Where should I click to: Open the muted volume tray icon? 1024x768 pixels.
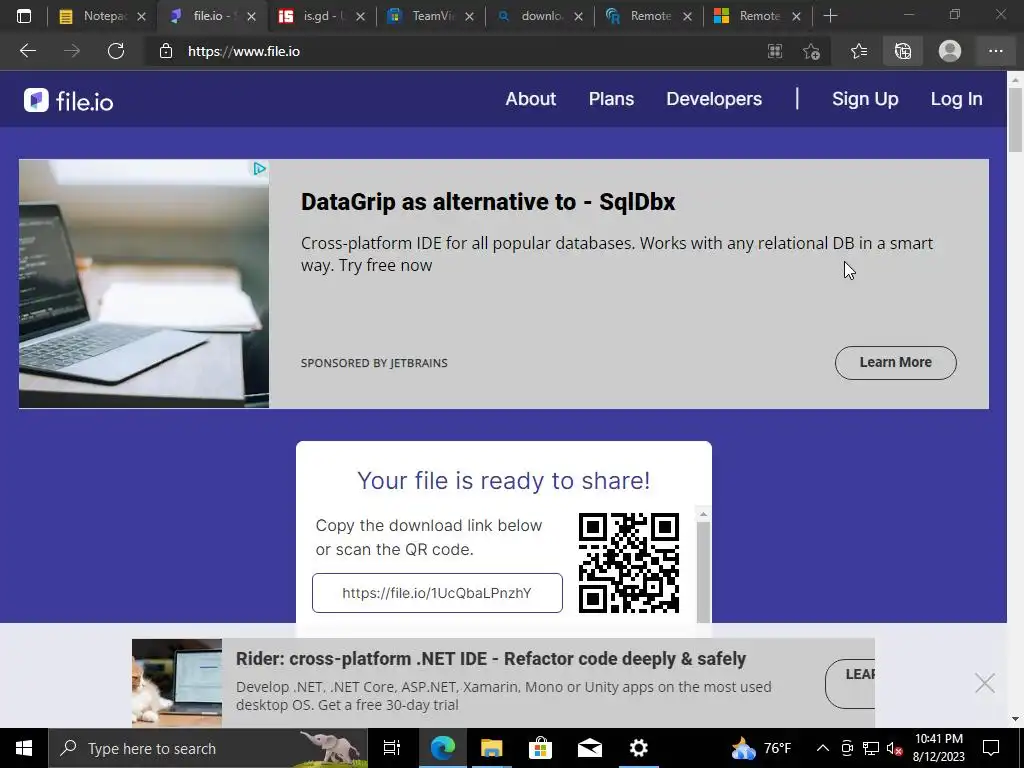pyautogui.click(x=895, y=748)
